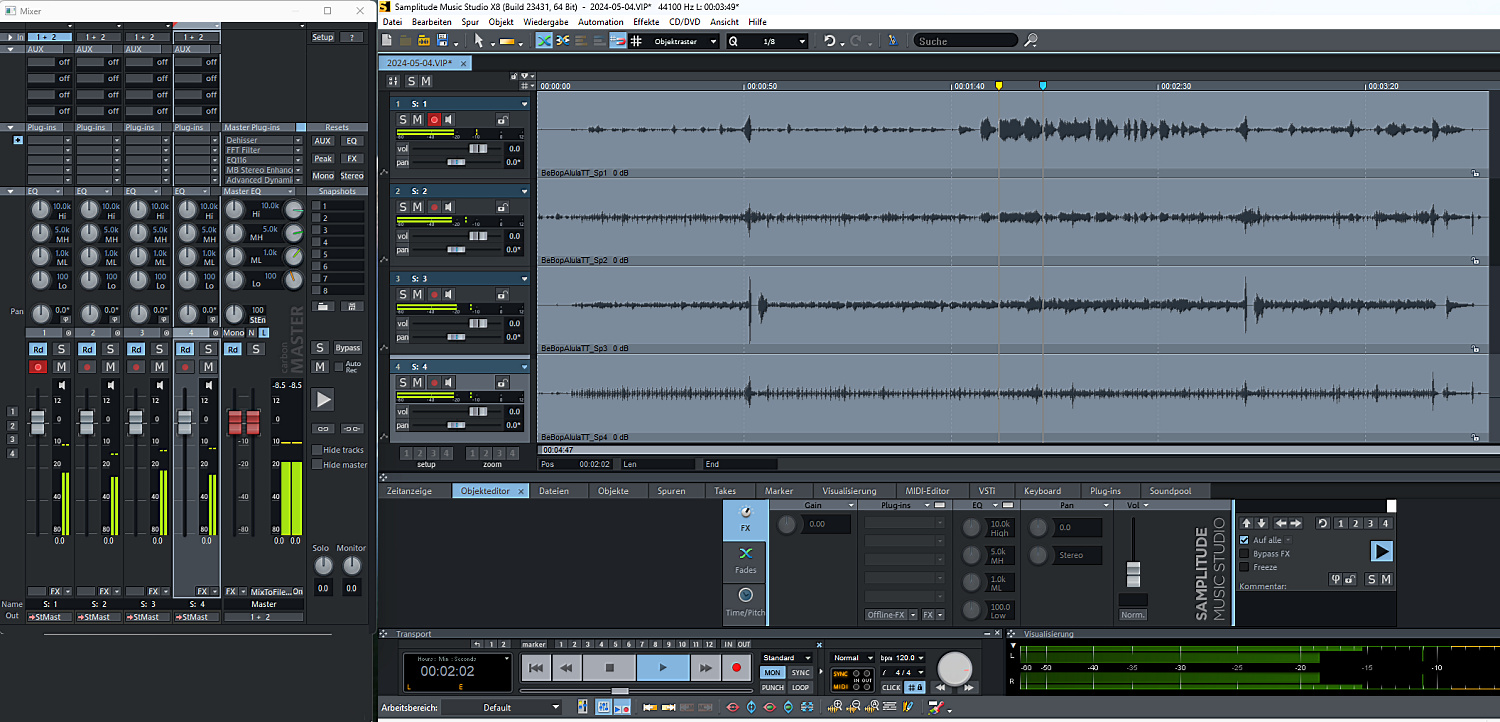Switch to the MIDI-Editor tab
The image size is (1500, 722).
click(x=927, y=491)
